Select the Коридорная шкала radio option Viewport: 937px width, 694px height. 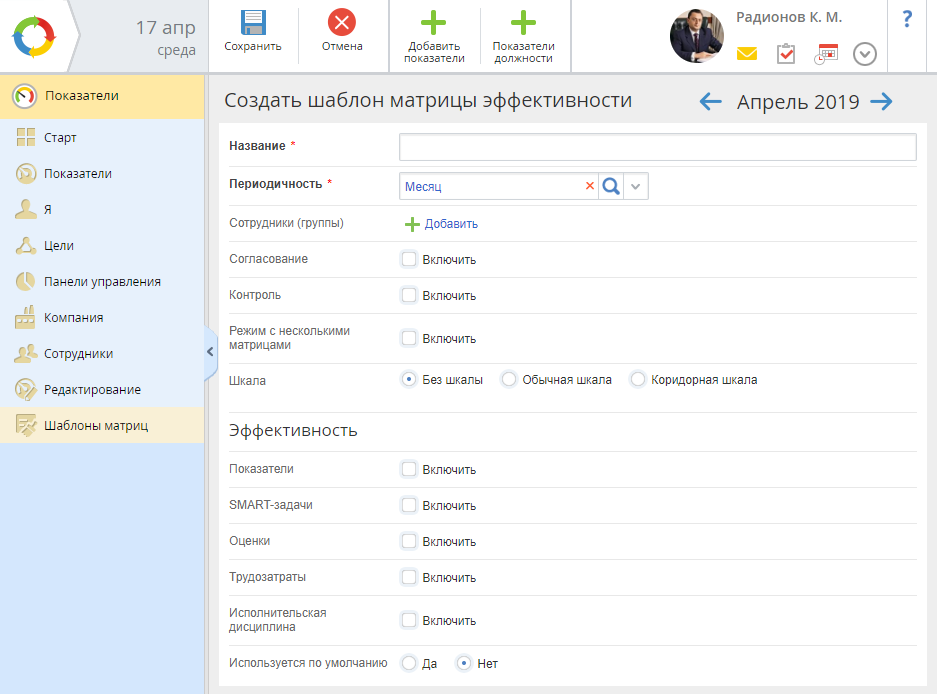click(638, 380)
